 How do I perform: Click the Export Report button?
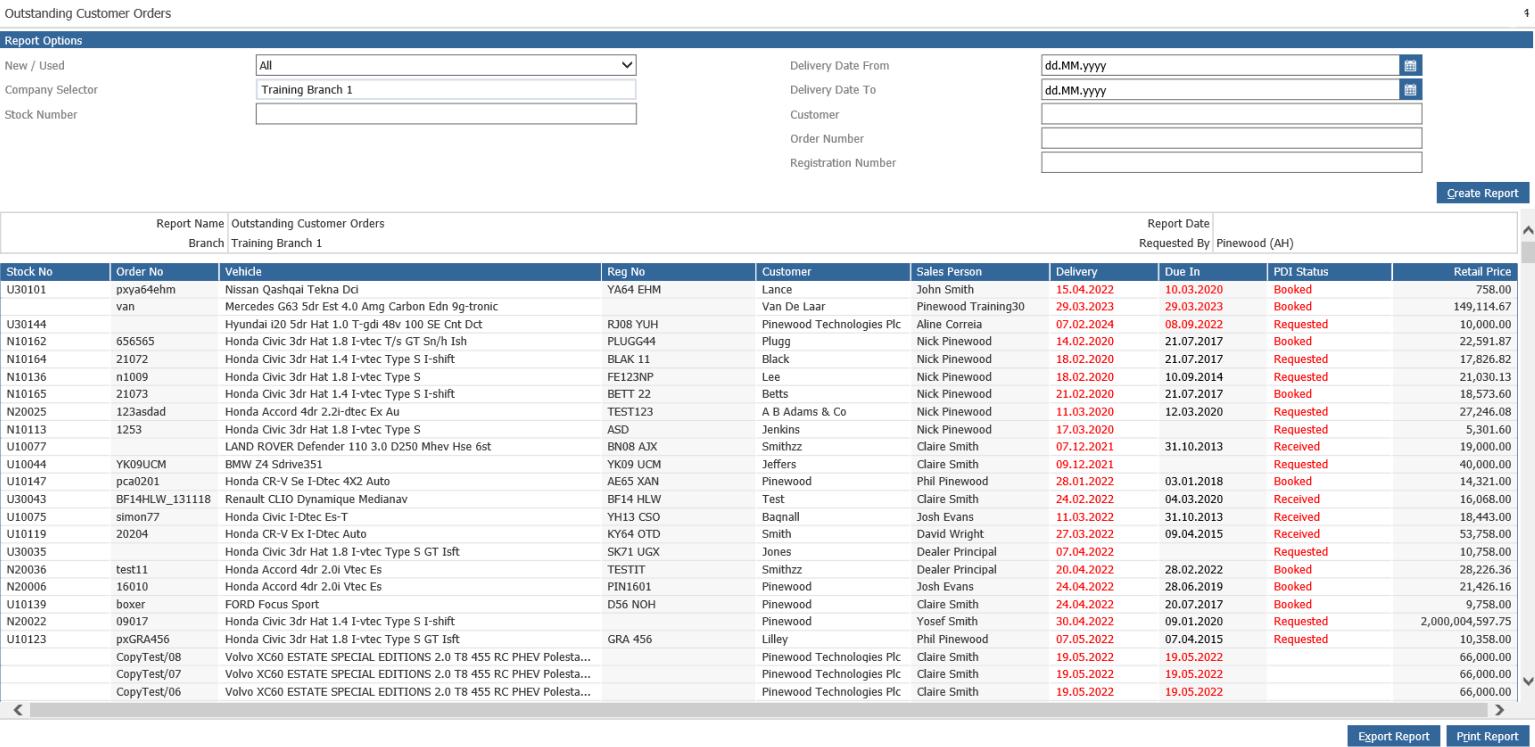(x=1393, y=736)
